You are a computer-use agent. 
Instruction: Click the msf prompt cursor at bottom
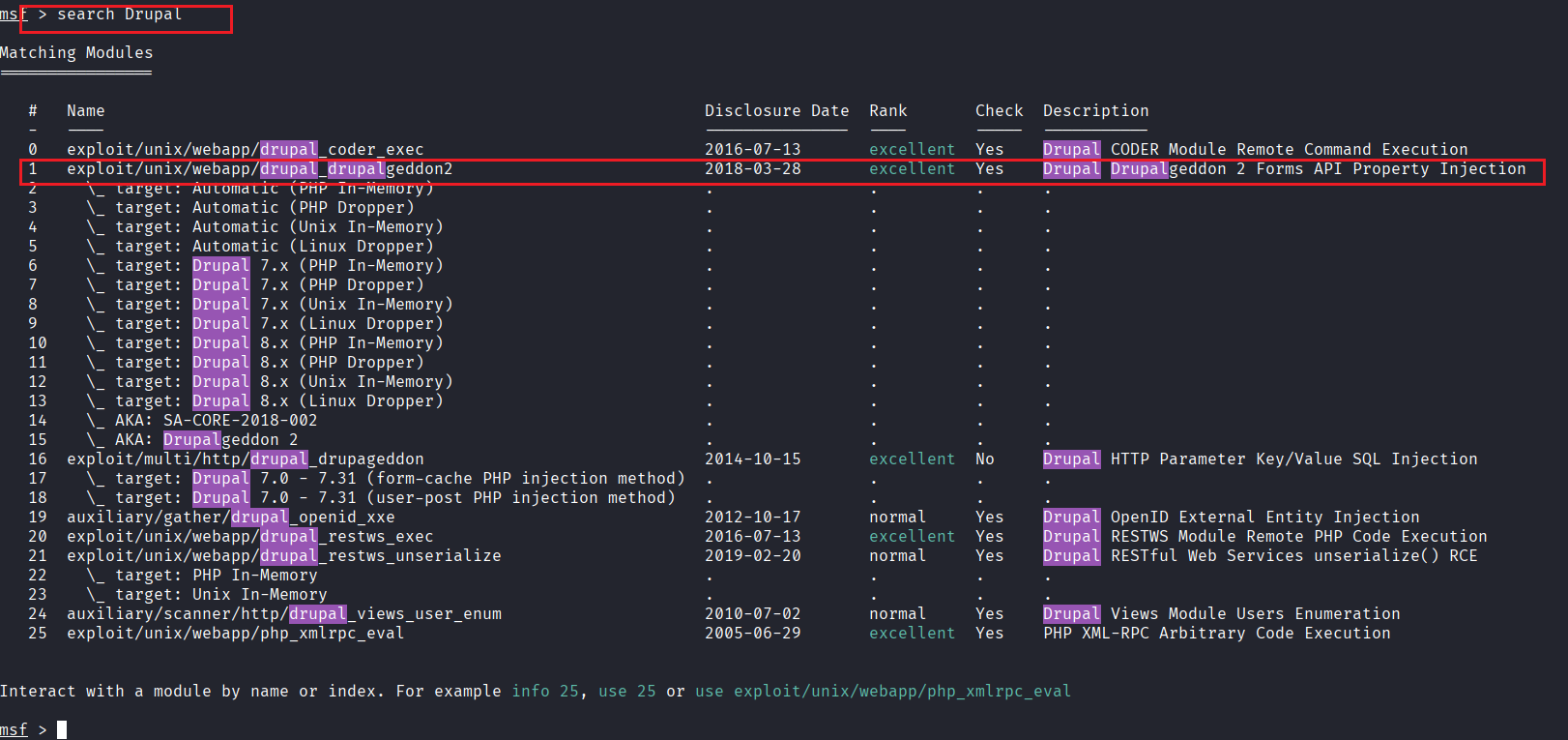pos(62,729)
